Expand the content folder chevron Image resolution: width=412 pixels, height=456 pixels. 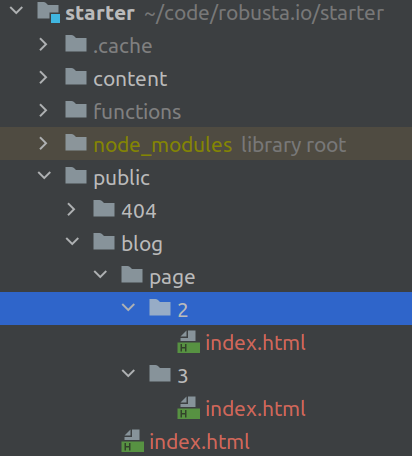click(x=43, y=77)
